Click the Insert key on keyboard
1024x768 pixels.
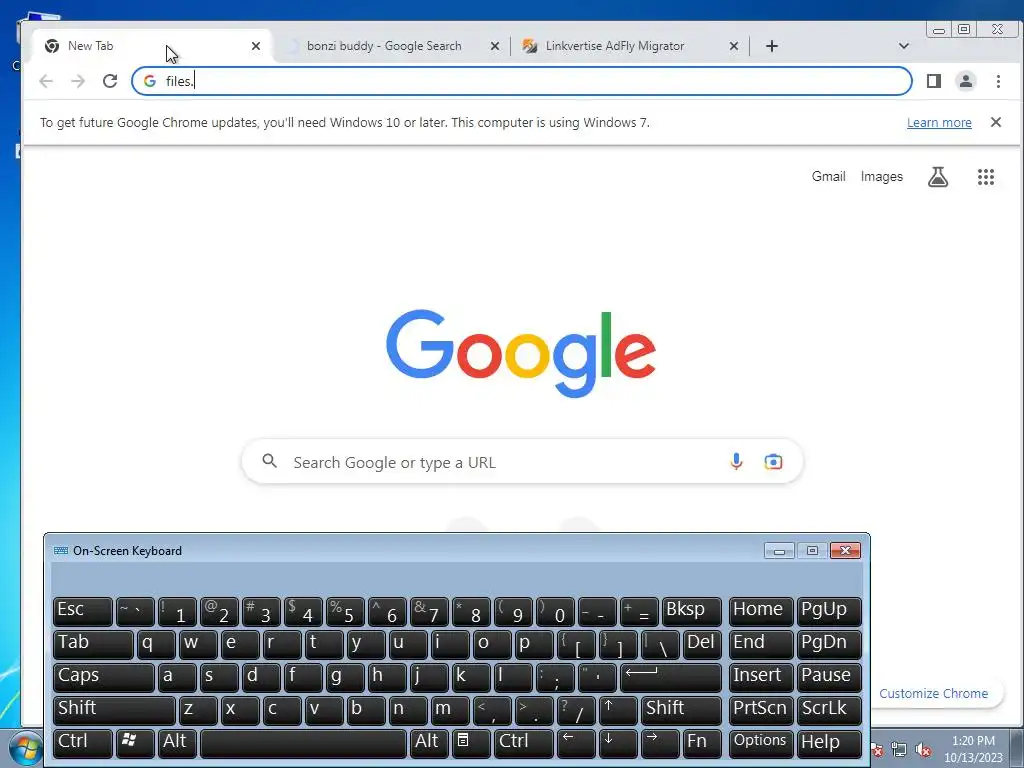[761, 677]
